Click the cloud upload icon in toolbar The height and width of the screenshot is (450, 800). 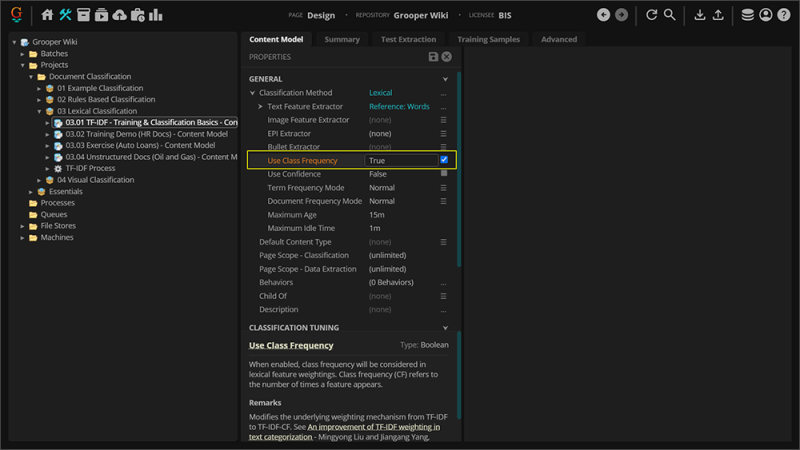(120, 15)
